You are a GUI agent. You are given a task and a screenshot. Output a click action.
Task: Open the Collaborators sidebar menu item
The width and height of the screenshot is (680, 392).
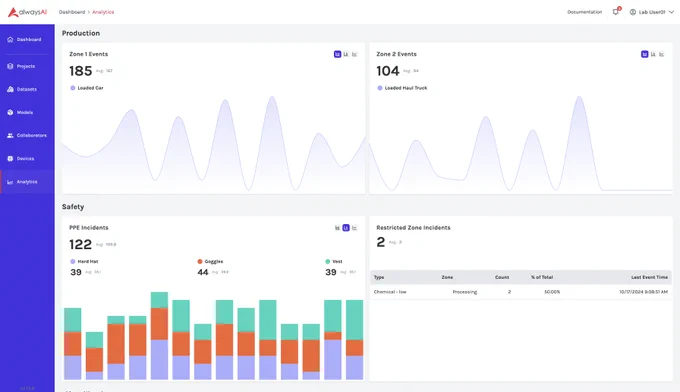coord(27,135)
